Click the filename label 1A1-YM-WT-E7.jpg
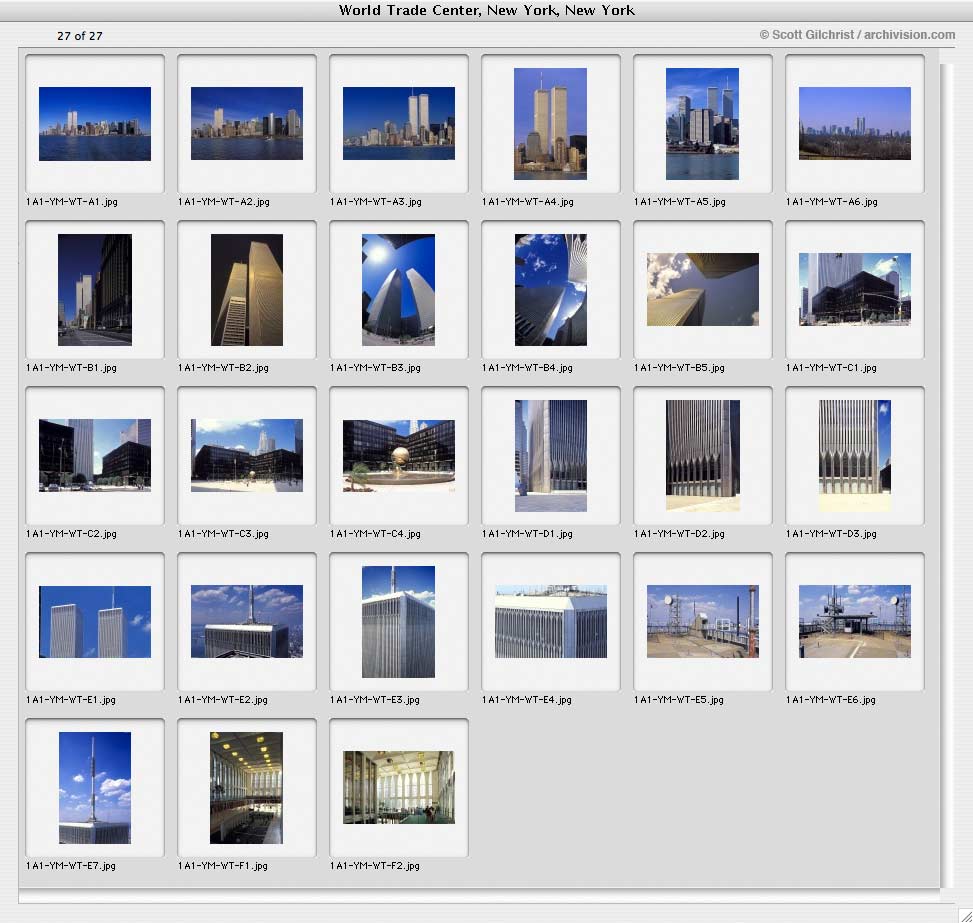The width and height of the screenshot is (973, 923). 71,865
